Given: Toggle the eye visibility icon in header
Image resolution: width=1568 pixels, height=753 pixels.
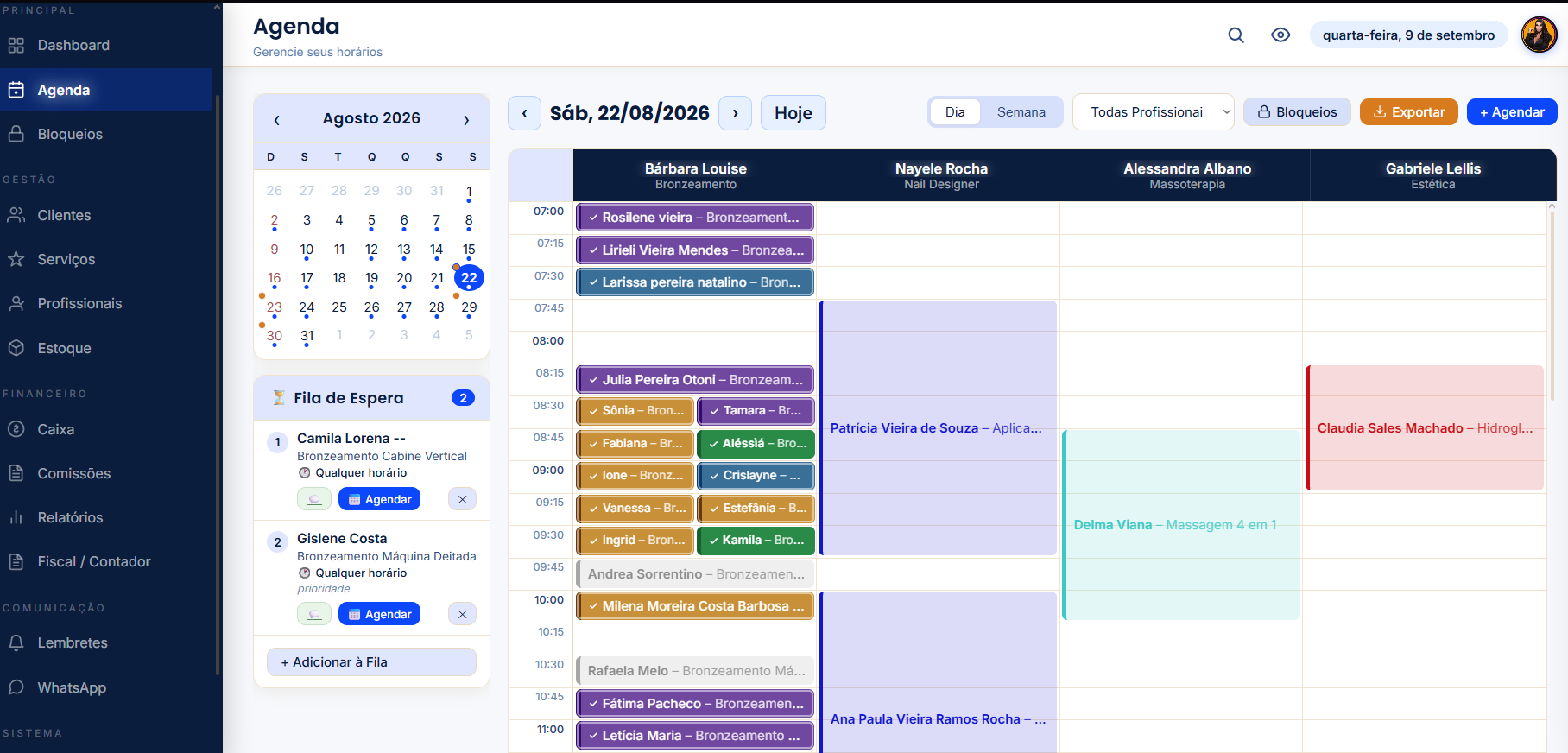Looking at the screenshot, I should (1280, 35).
